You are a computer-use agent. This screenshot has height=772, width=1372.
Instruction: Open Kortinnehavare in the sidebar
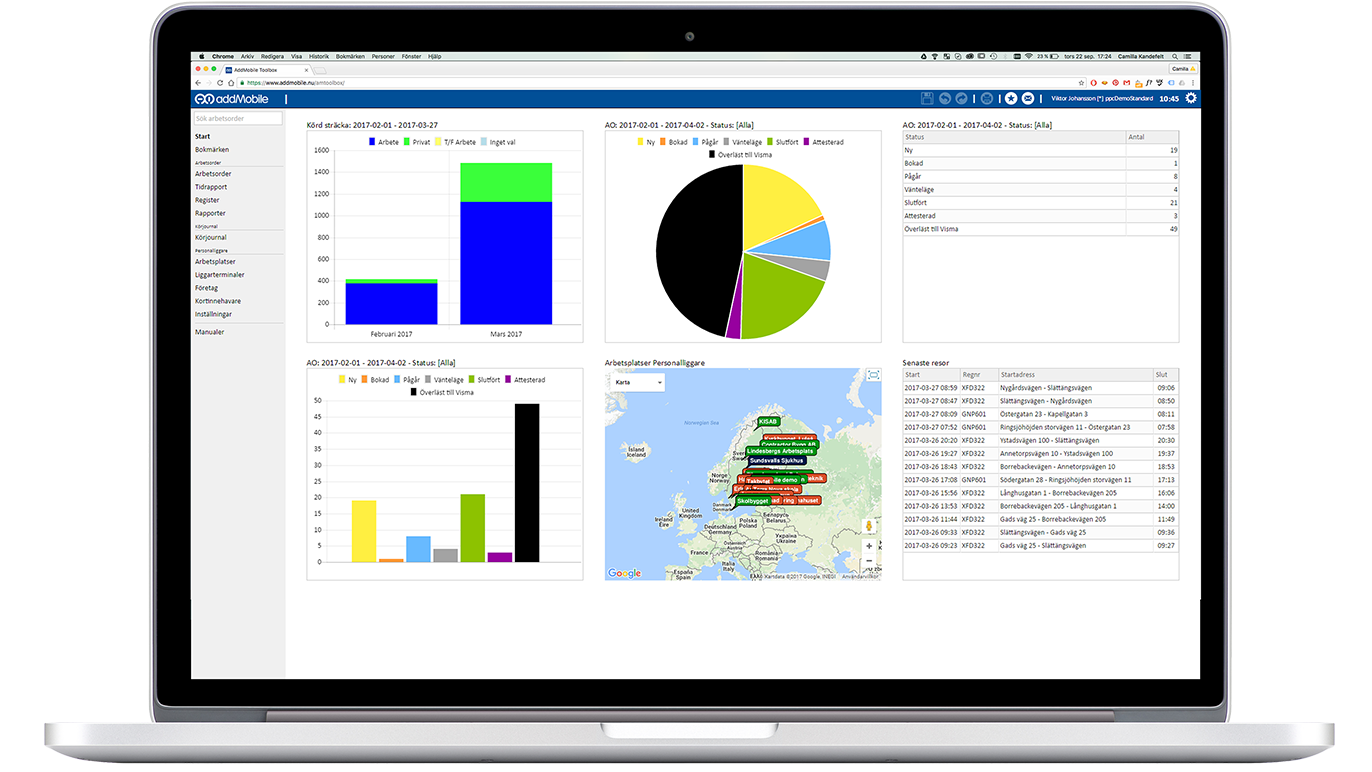[218, 301]
